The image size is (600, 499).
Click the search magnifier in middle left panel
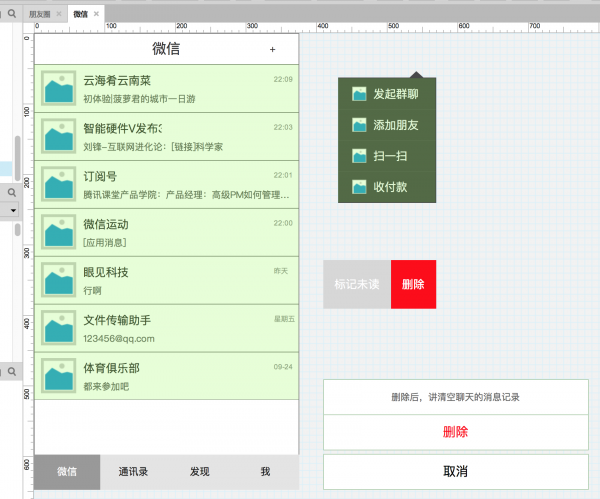pos(12,192)
